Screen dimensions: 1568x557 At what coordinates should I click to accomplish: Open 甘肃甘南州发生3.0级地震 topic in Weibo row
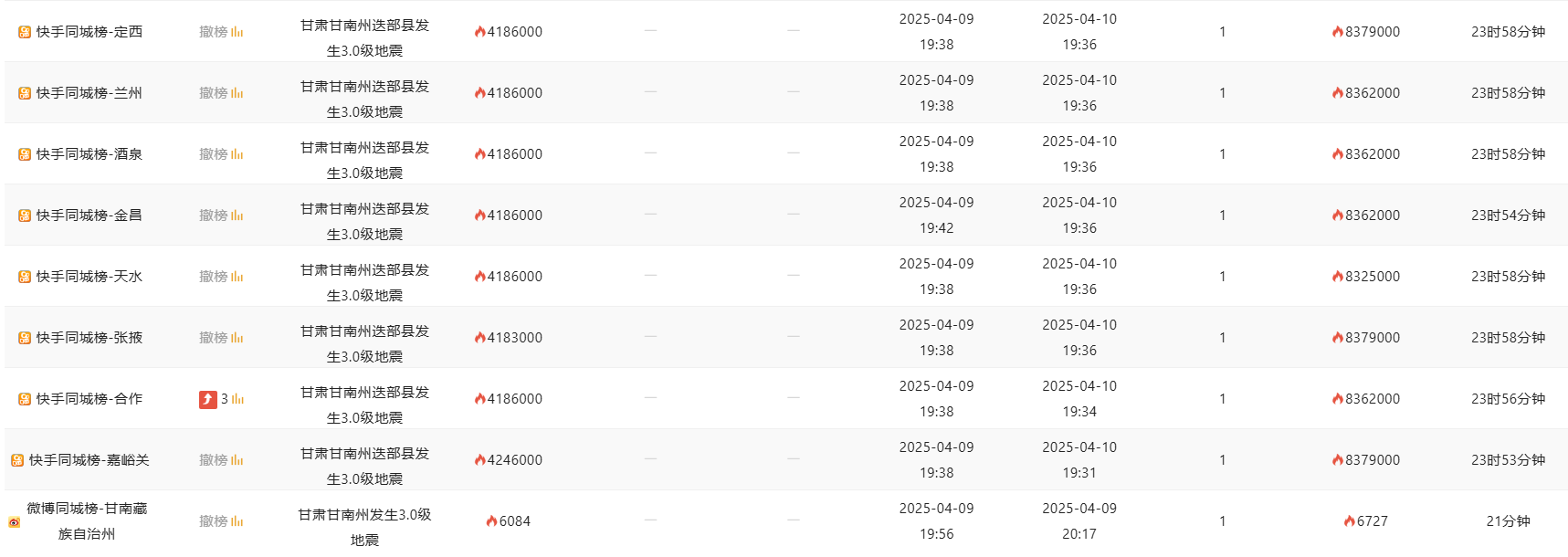click(x=364, y=528)
